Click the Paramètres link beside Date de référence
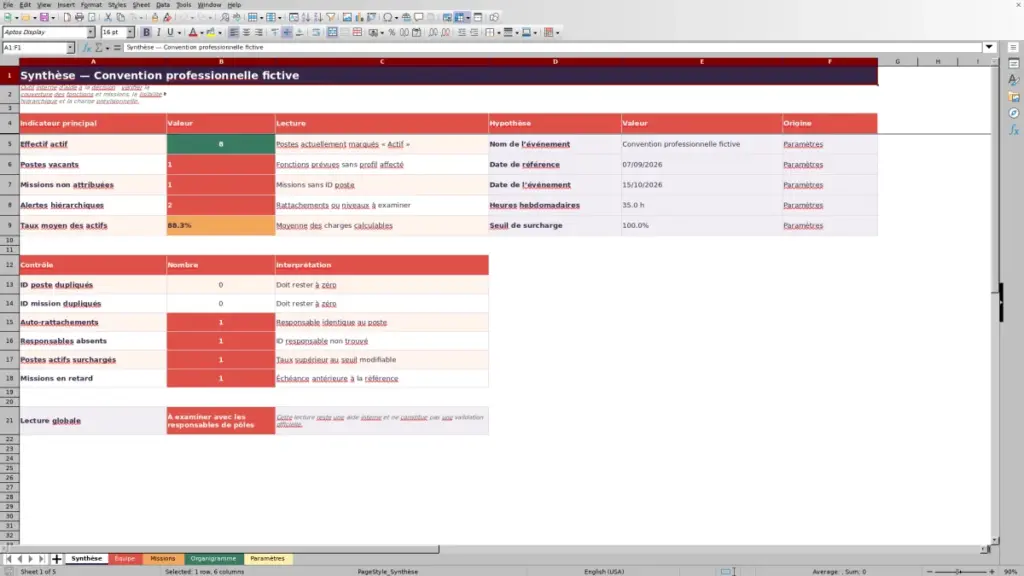1024x576 pixels. tap(803, 165)
